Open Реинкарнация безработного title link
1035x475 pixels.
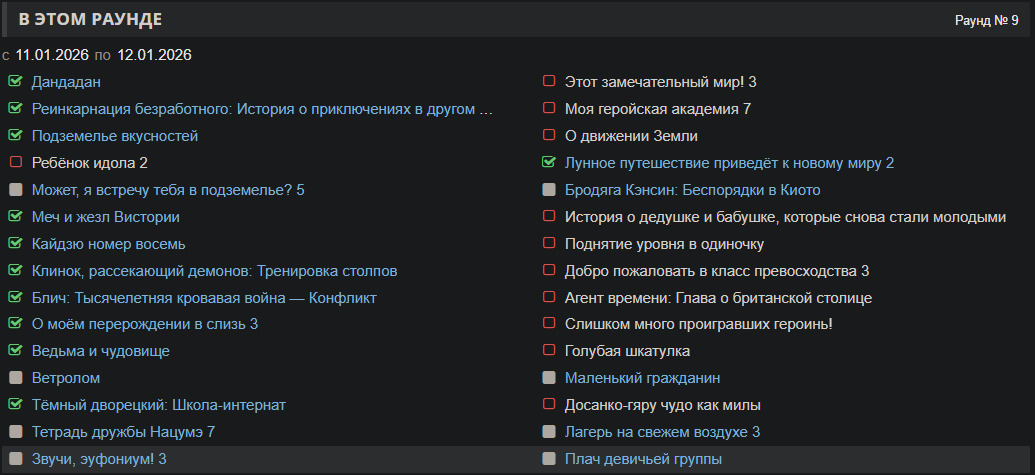(262, 108)
